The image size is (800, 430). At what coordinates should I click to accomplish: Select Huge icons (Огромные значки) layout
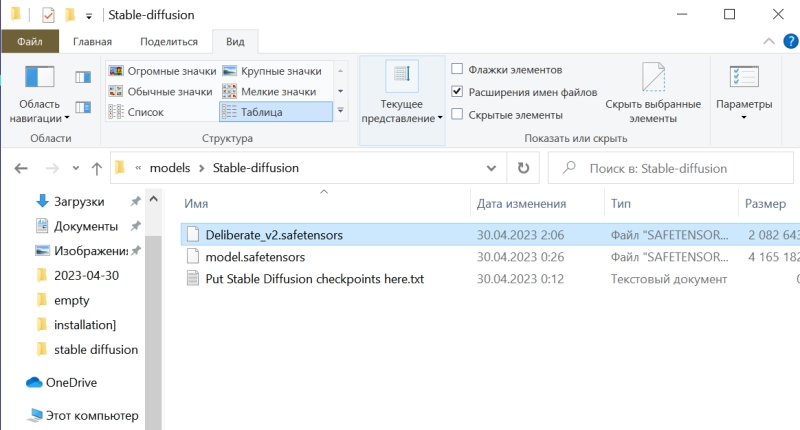click(160, 71)
